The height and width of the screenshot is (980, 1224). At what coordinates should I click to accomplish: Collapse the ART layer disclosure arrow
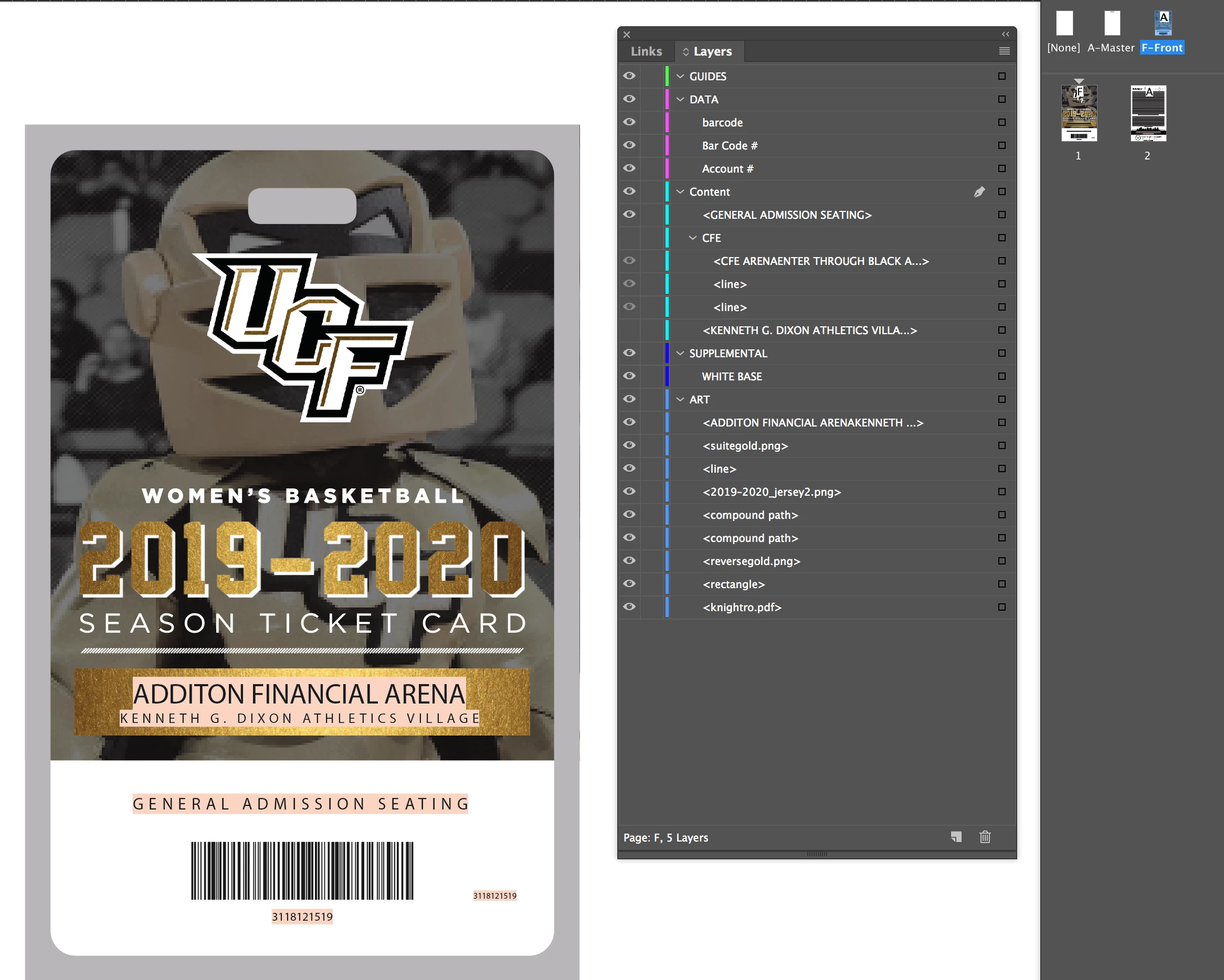[680, 399]
